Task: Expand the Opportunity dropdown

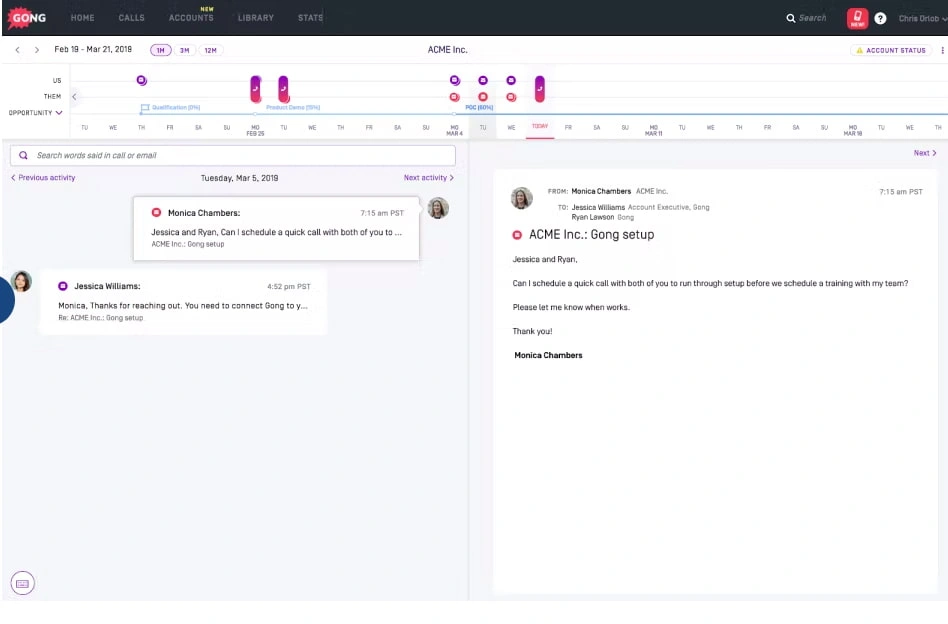Action: pos(35,112)
